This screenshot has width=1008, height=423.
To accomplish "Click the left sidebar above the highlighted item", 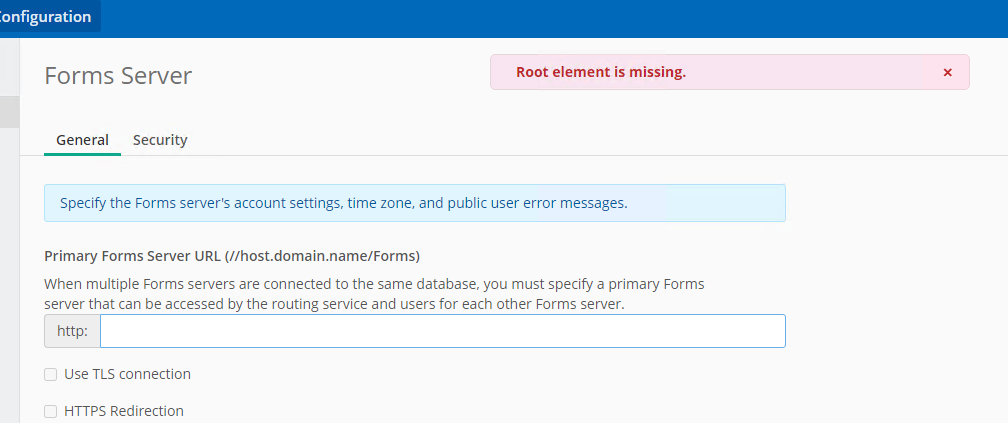I will click(10, 67).
